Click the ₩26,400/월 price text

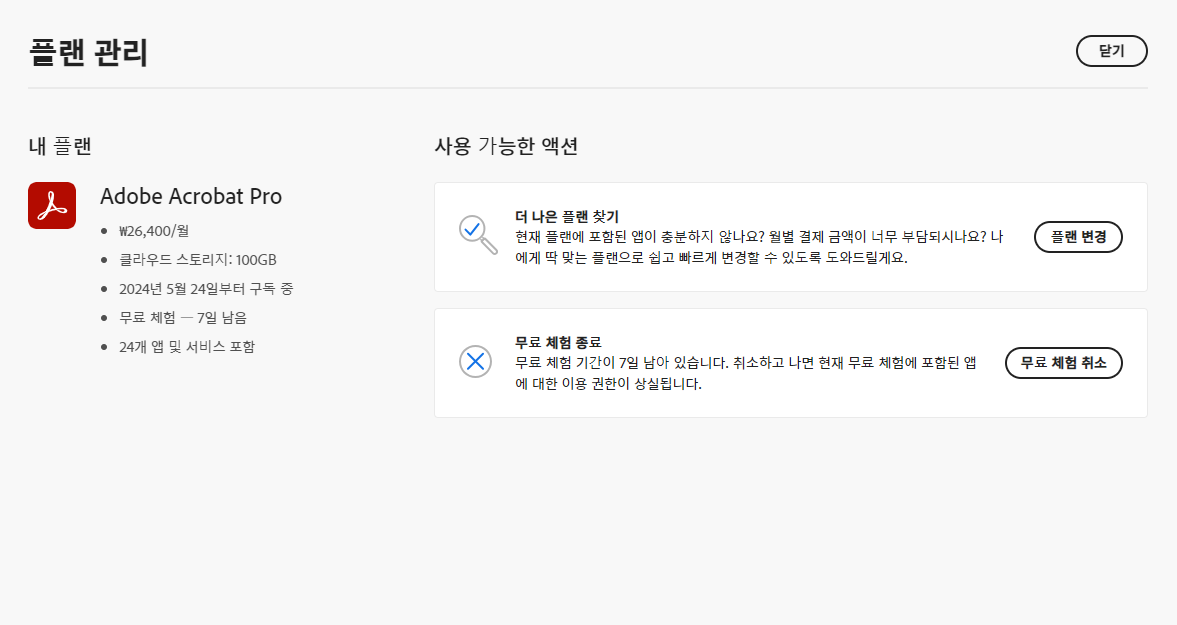[x=154, y=231]
